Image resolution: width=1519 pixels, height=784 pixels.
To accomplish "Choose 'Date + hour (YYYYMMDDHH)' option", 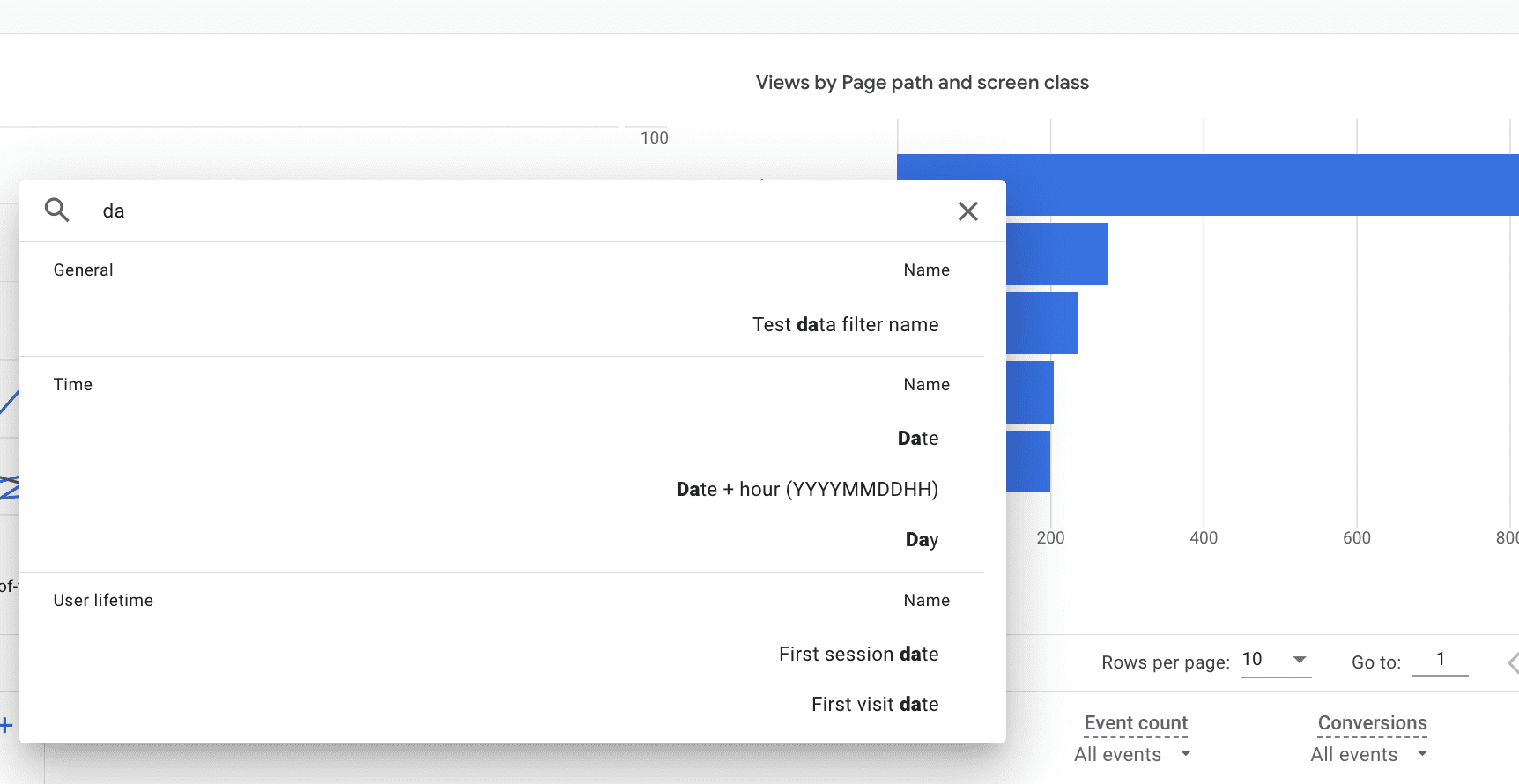I will pos(807,489).
